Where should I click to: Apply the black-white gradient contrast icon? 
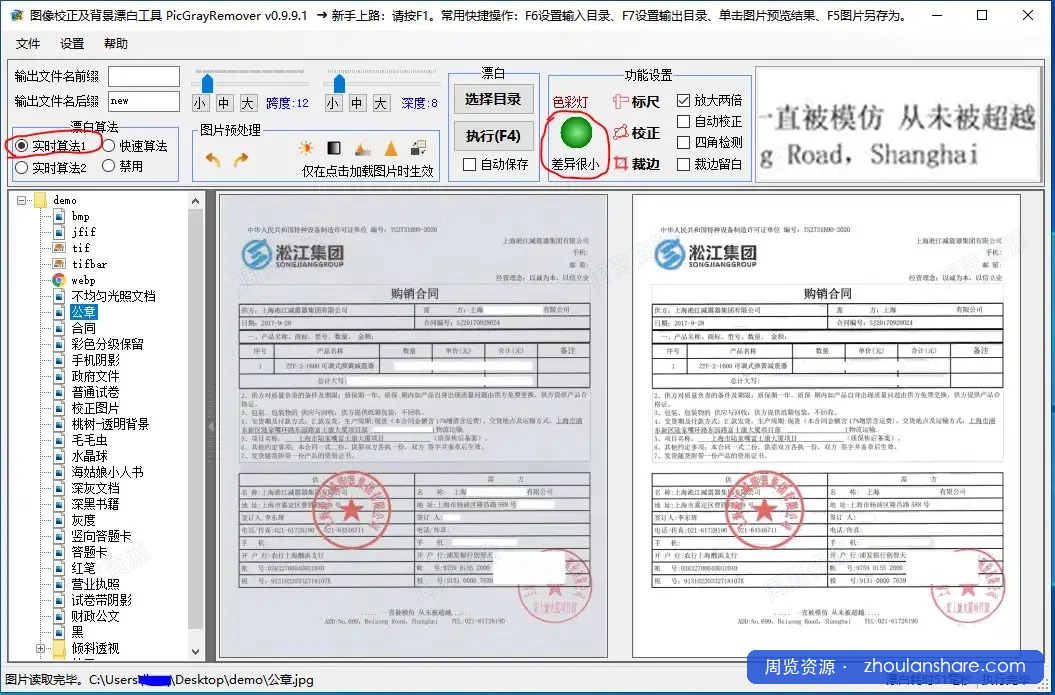(x=334, y=148)
